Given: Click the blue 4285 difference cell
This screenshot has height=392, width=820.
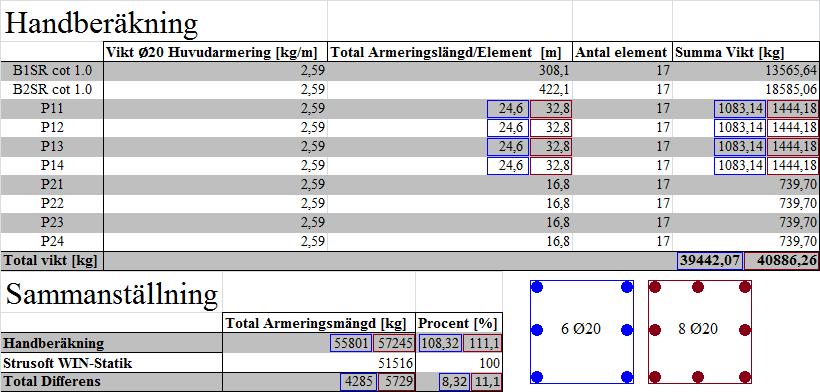Looking at the screenshot, I should click(358, 382).
